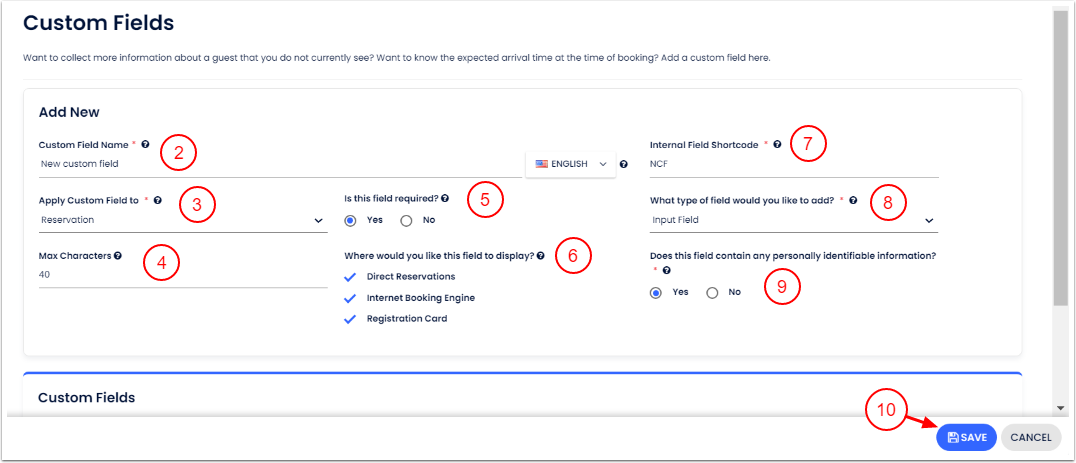Viewport: 1076px width, 463px height.
Task: Select No for personally identifiable information
Action: (713, 293)
